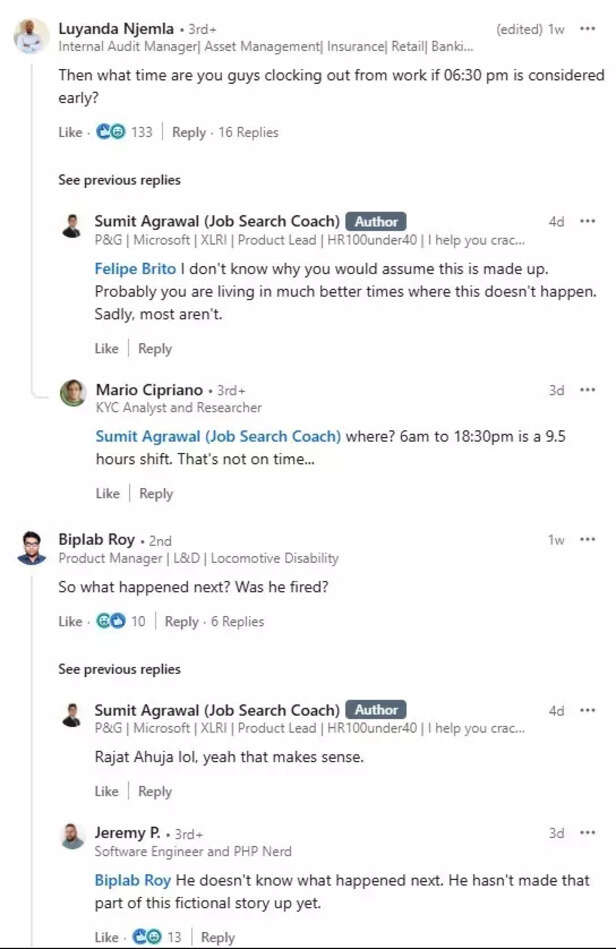Like Jeremy P.'s reply

[106, 937]
